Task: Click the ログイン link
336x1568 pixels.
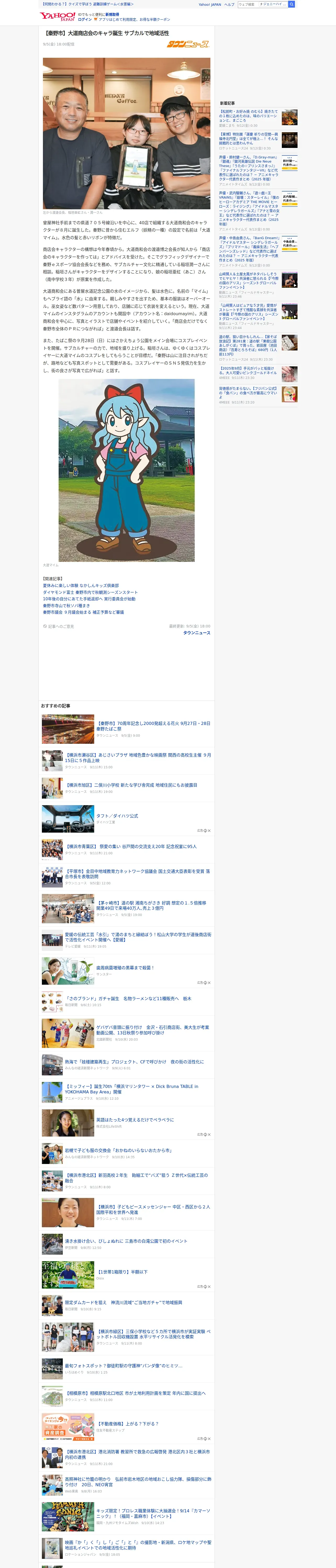Action: (x=85, y=20)
